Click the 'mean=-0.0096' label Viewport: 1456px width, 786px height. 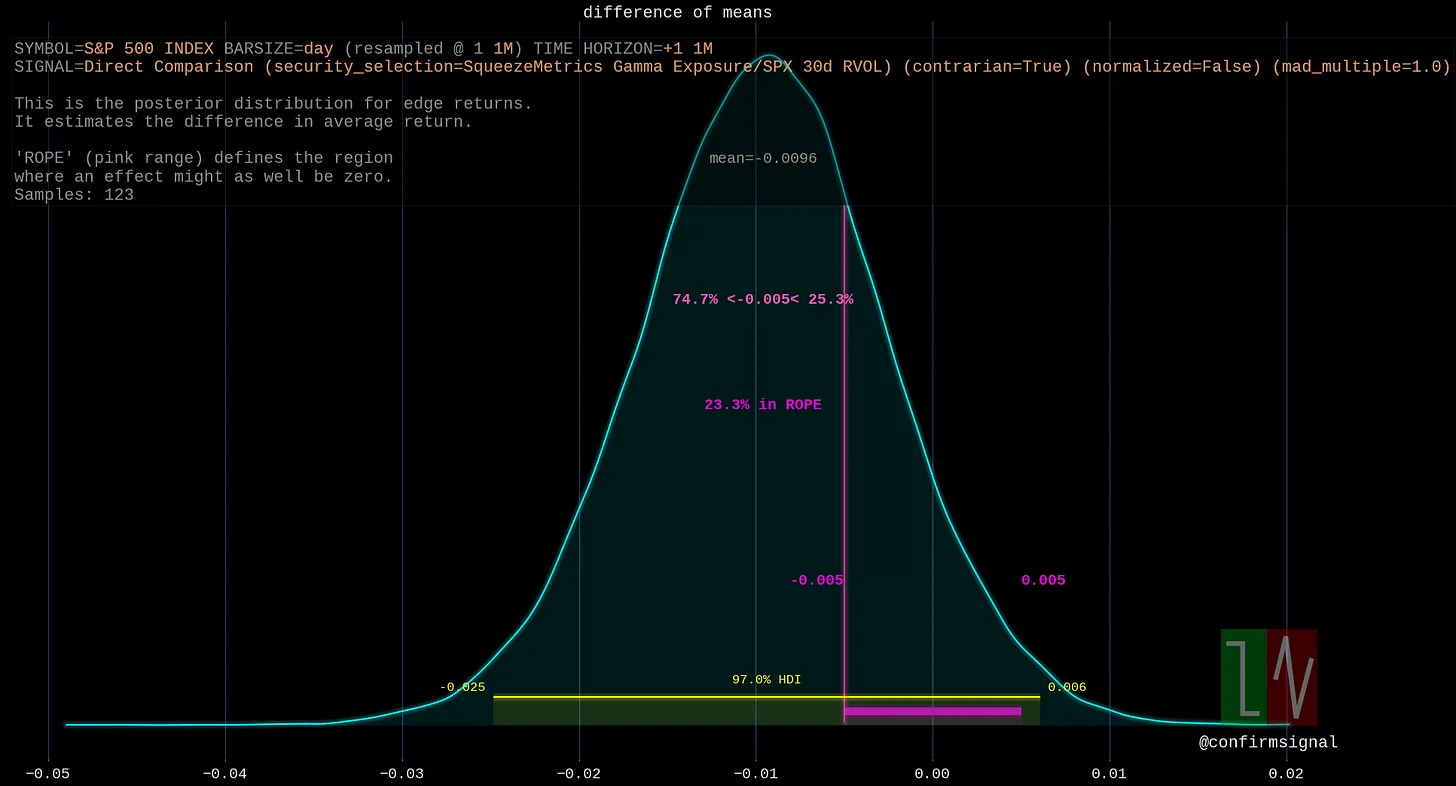pyautogui.click(x=763, y=158)
